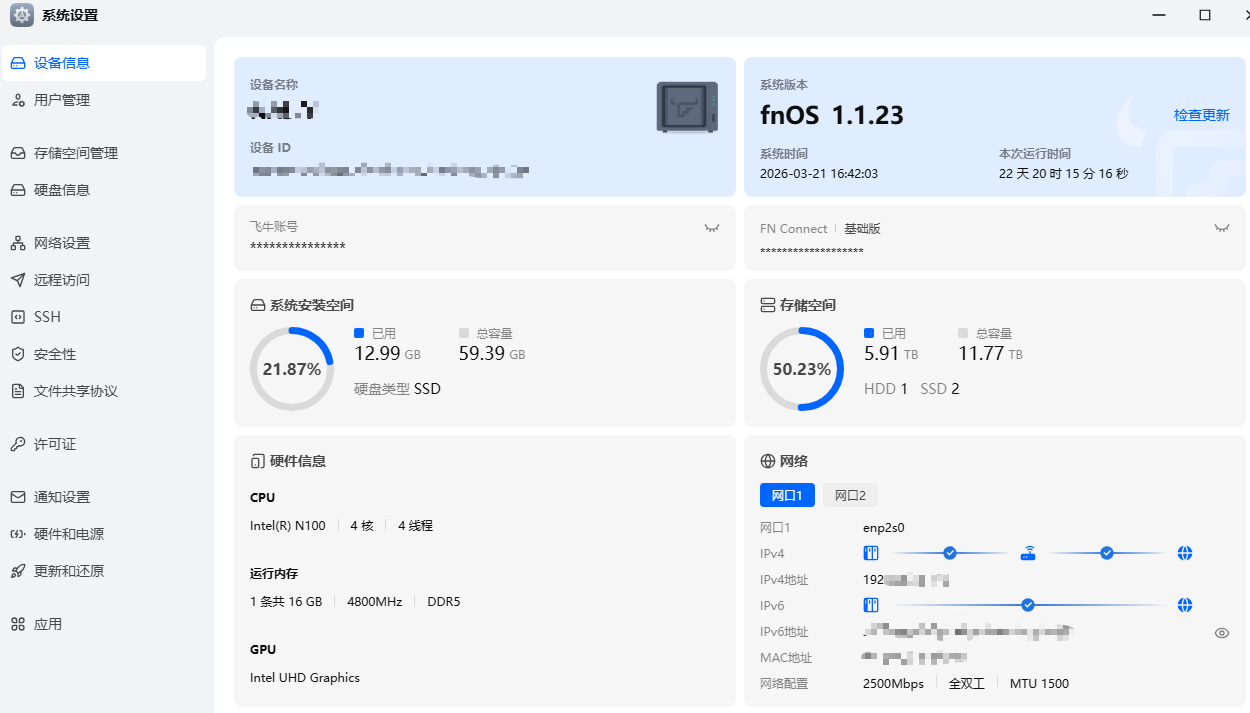This screenshot has height=713, width=1250.
Task: Reveal hidden 飞牛账号 with eye icon
Action: pyautogui.click(x=711, y=228)
